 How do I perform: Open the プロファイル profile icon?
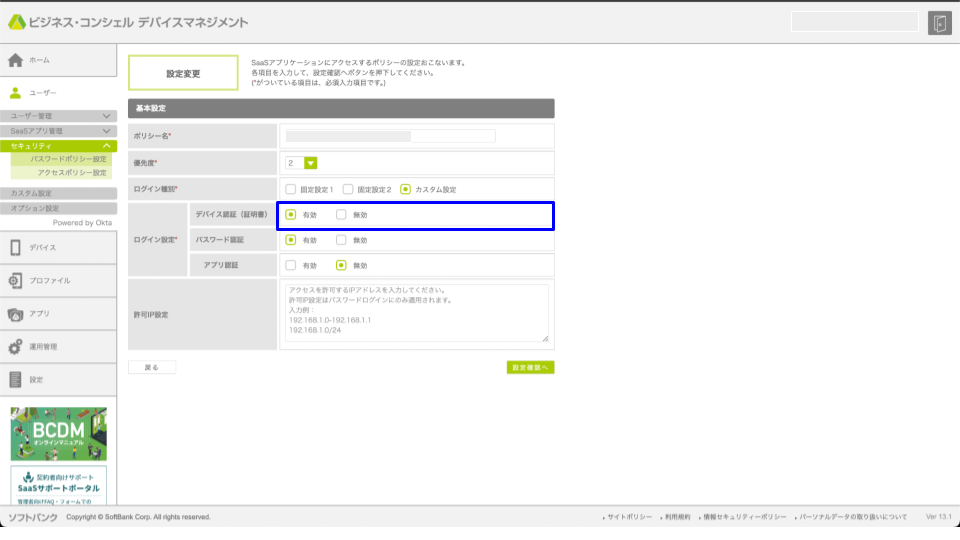pyautogui.click(x=15, y=280)
